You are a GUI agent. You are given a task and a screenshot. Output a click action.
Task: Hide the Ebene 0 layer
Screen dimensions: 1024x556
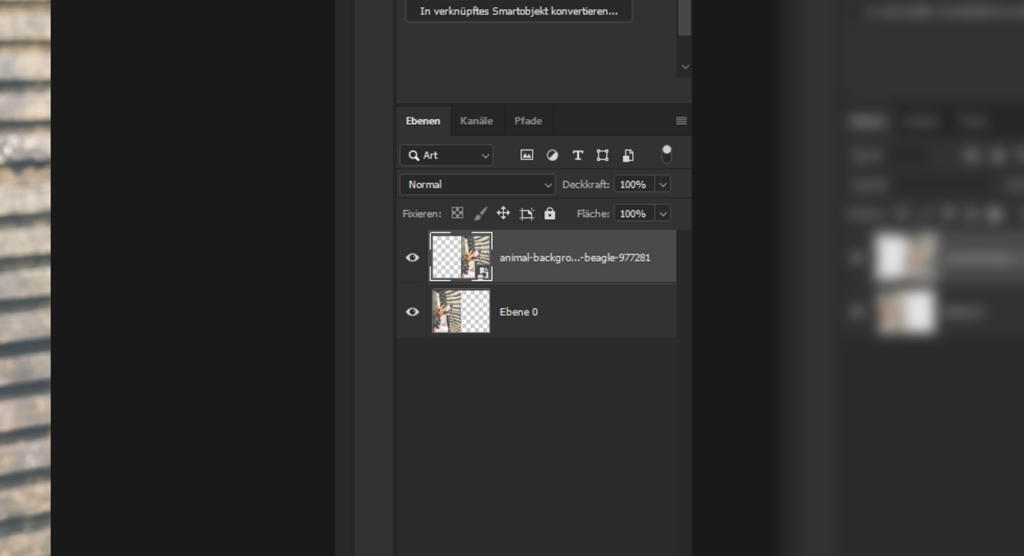coord(412,312)
